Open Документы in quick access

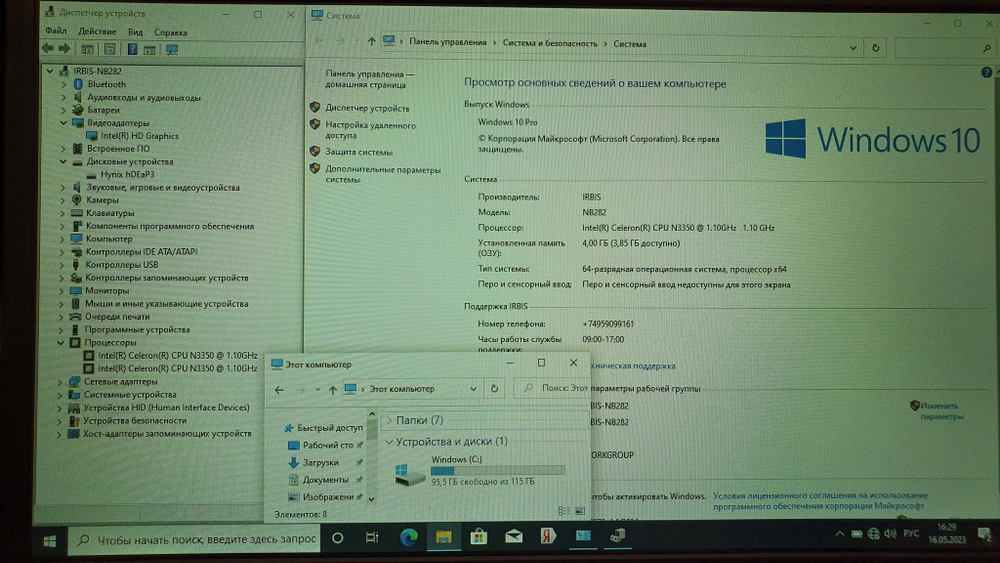pos(325,479)
